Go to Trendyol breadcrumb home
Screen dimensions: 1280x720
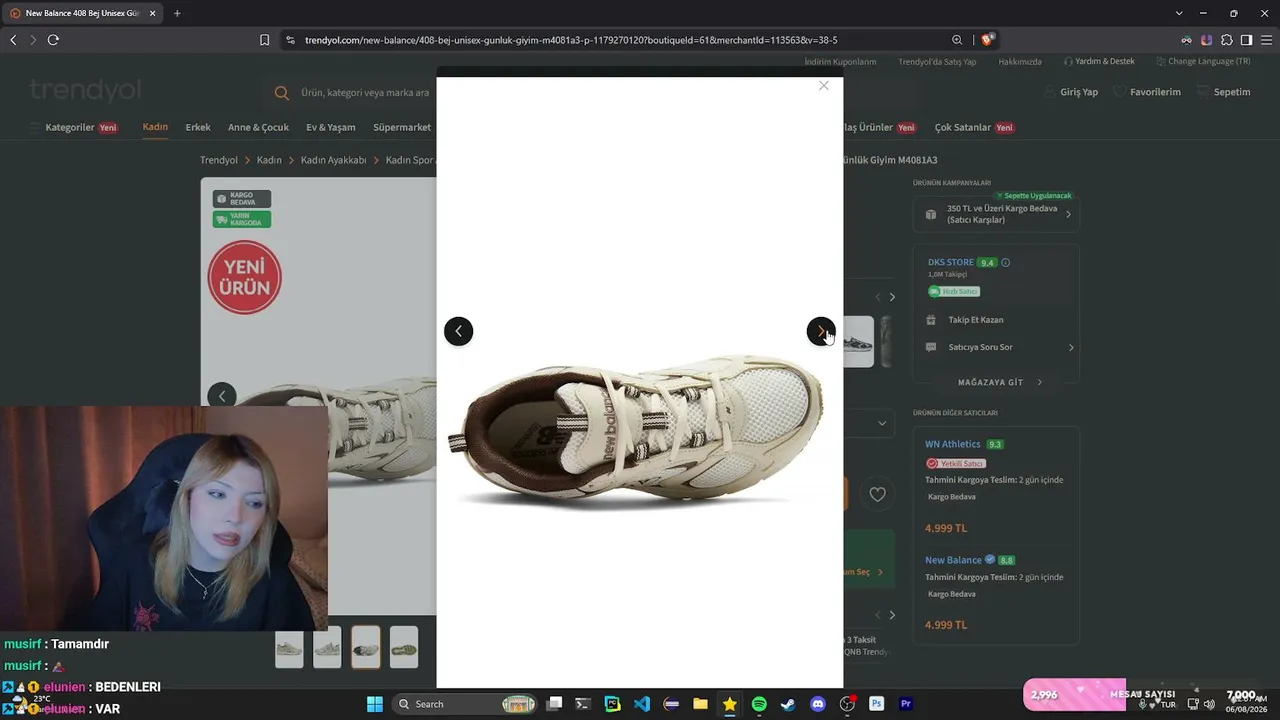click(x=219, y=160)
